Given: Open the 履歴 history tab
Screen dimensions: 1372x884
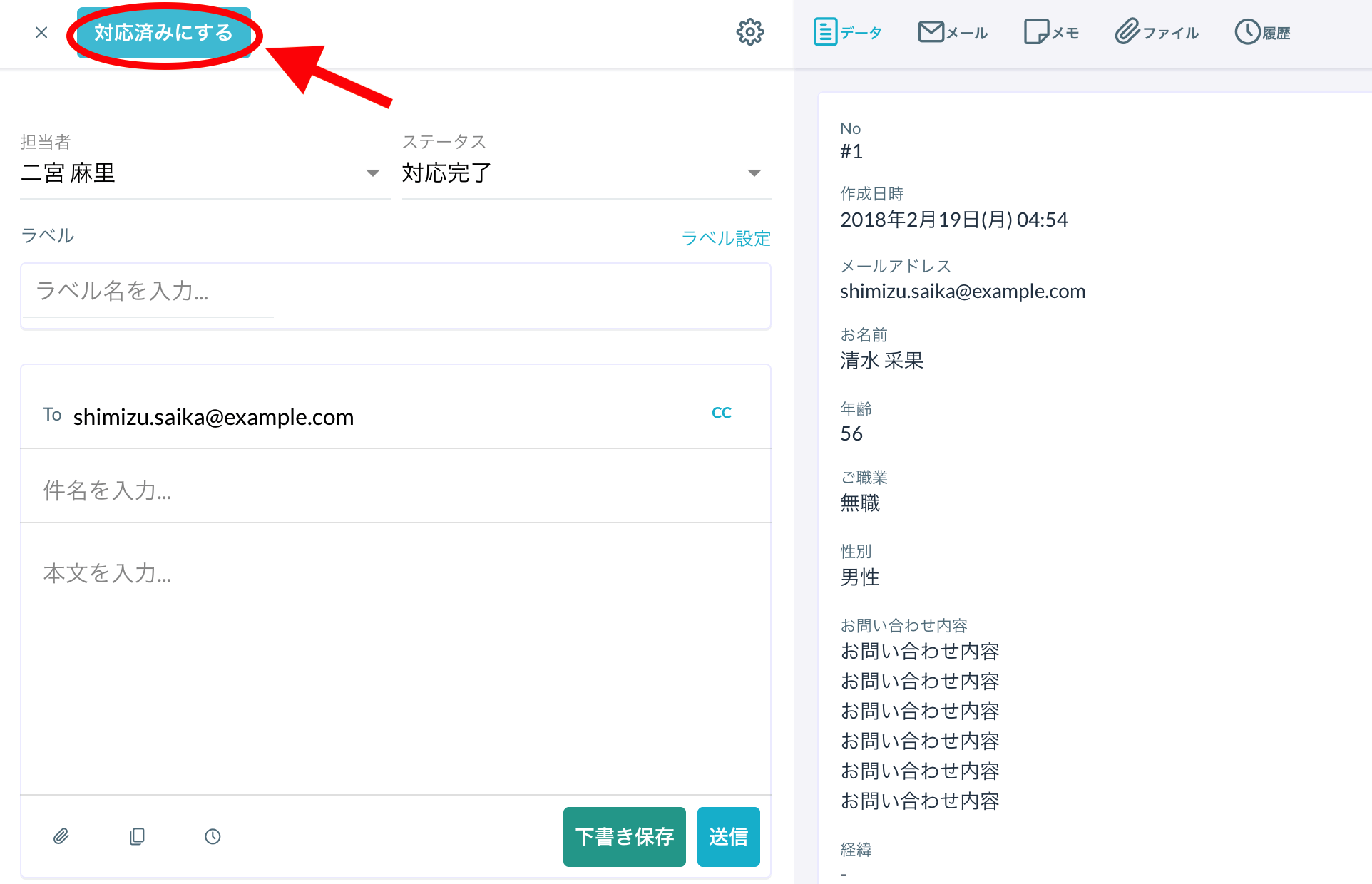Looking at the screenshot, I should [x=1263, y=32].
